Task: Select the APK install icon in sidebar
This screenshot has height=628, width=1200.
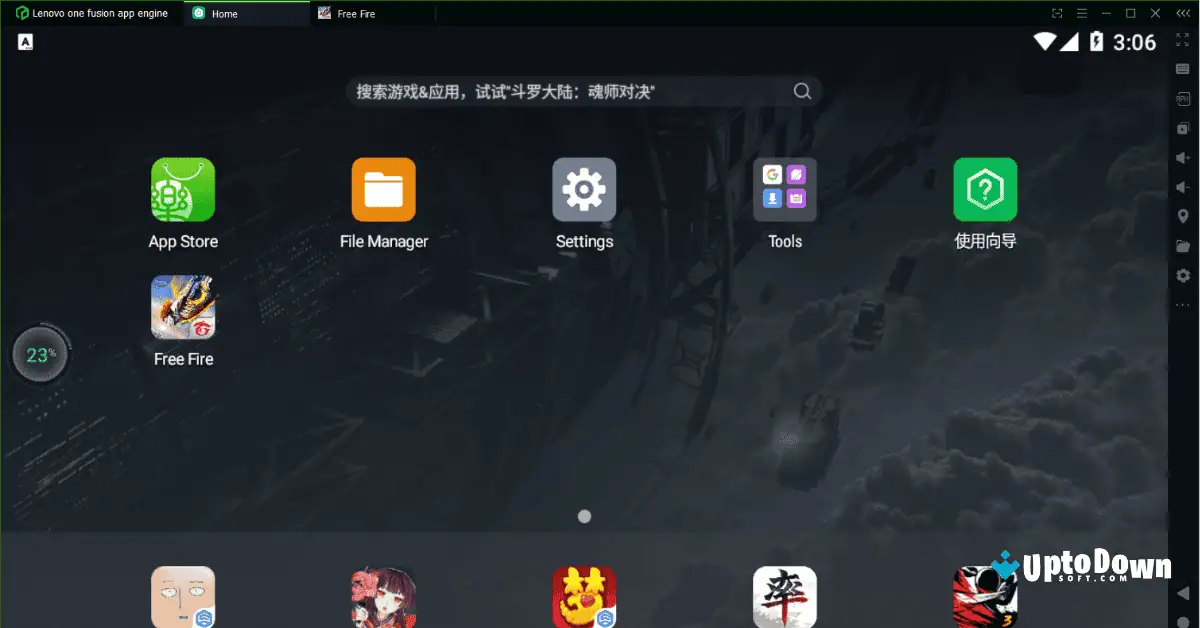Action: click(x=1183, y=98)
